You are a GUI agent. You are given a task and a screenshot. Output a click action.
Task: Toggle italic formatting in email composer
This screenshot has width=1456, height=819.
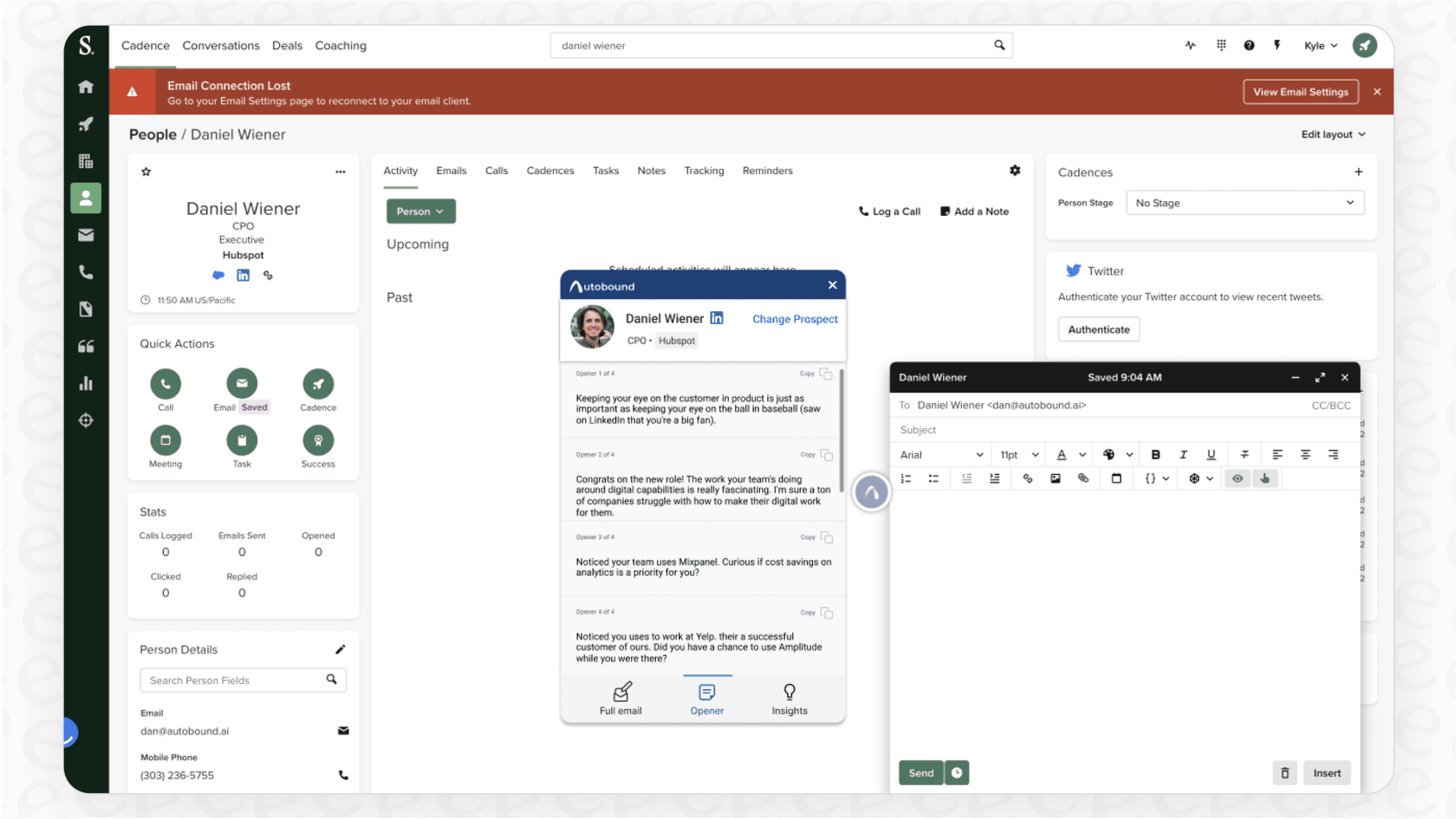(1183, 454)
